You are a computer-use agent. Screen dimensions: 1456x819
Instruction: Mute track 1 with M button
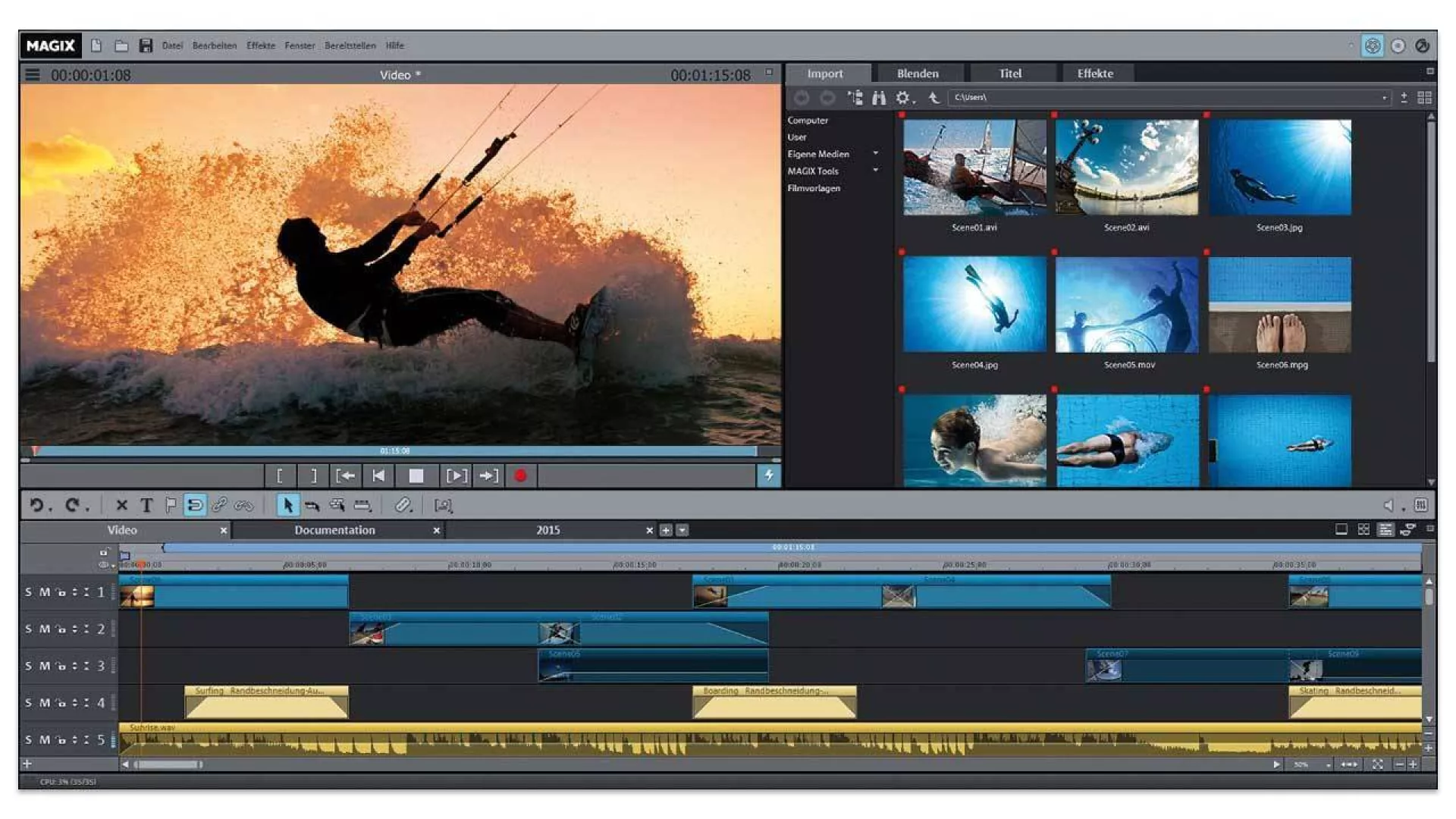[44, 592]
